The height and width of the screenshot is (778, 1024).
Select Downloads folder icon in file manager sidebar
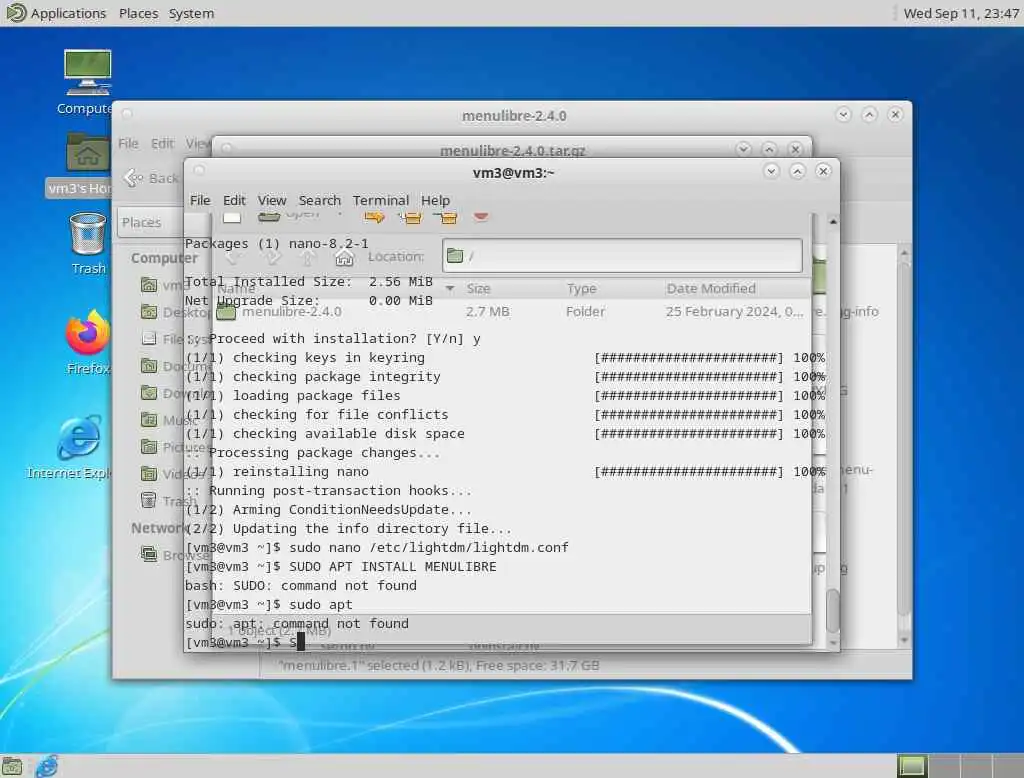tap(149, 393)
